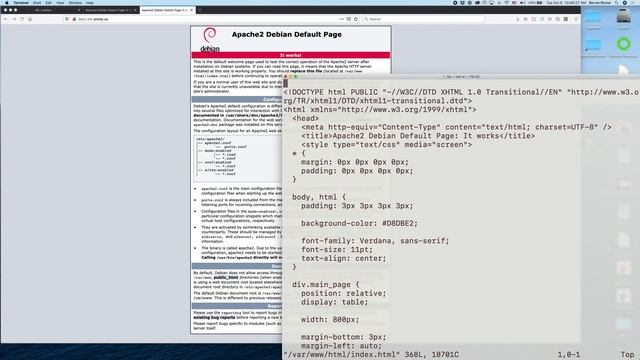Viewport: 640px width, 360px height.
Task: Open macOS Spotlight search icon
Action: click(x=616, y=2)
